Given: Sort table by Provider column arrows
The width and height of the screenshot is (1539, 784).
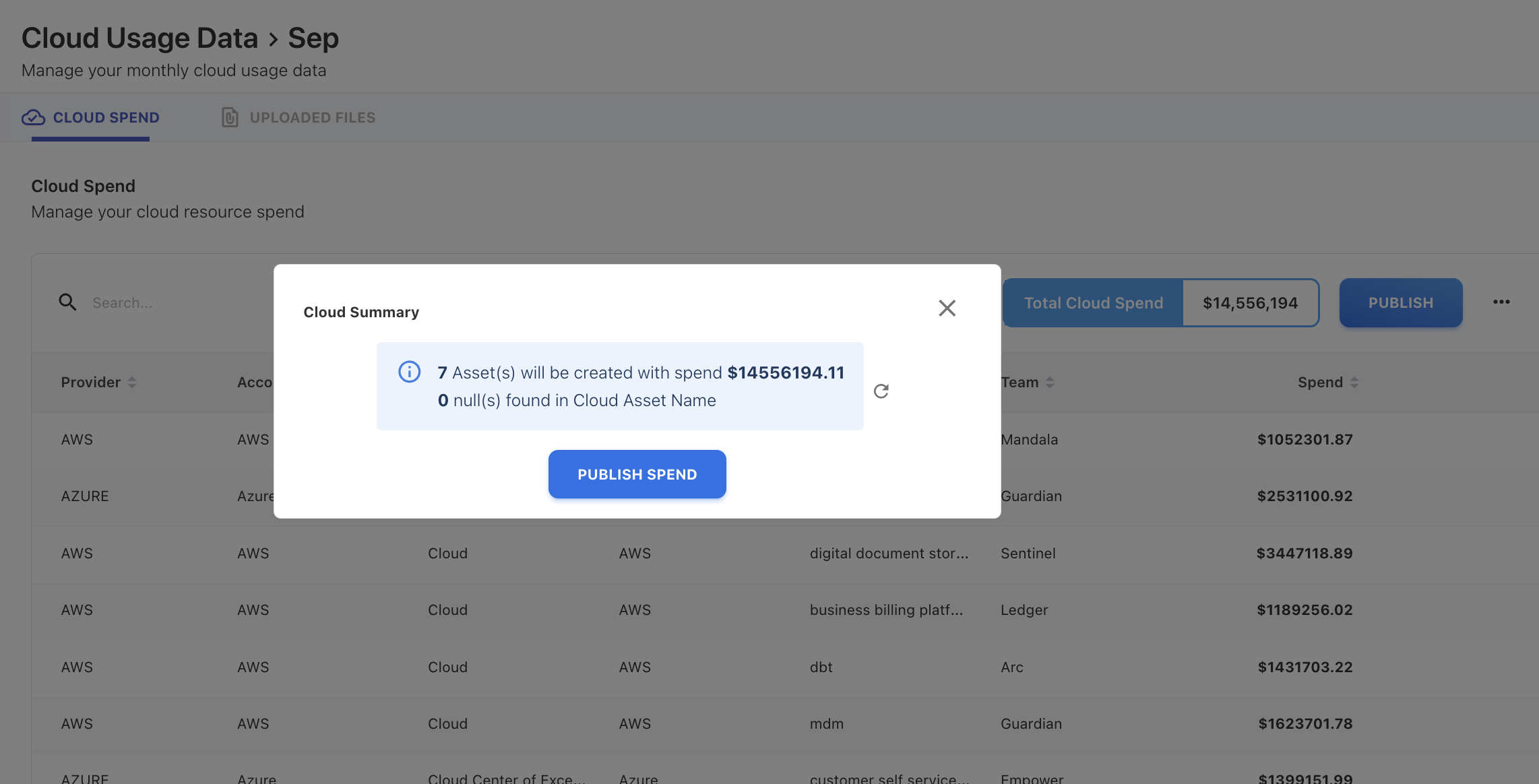Looking at the screenshot, I should [132, 383].
